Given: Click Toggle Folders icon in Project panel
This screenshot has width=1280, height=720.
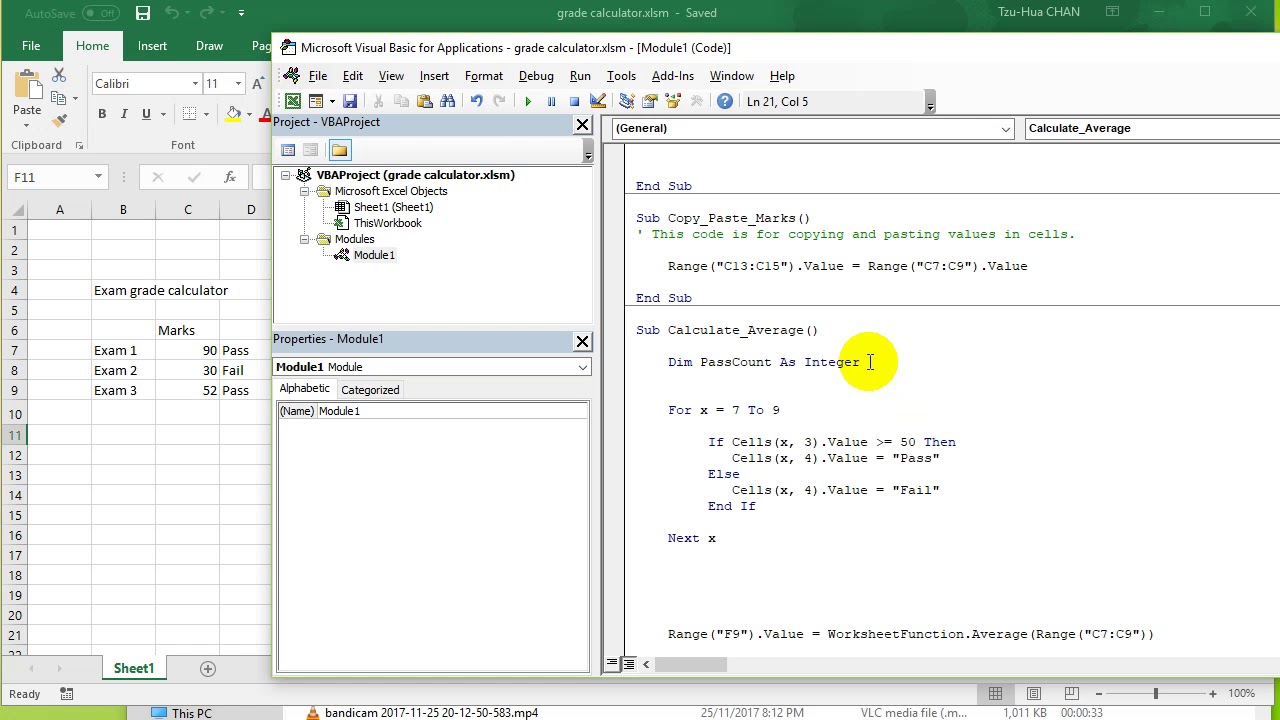Looking at the screenshot, I should (x=339, y=150).
